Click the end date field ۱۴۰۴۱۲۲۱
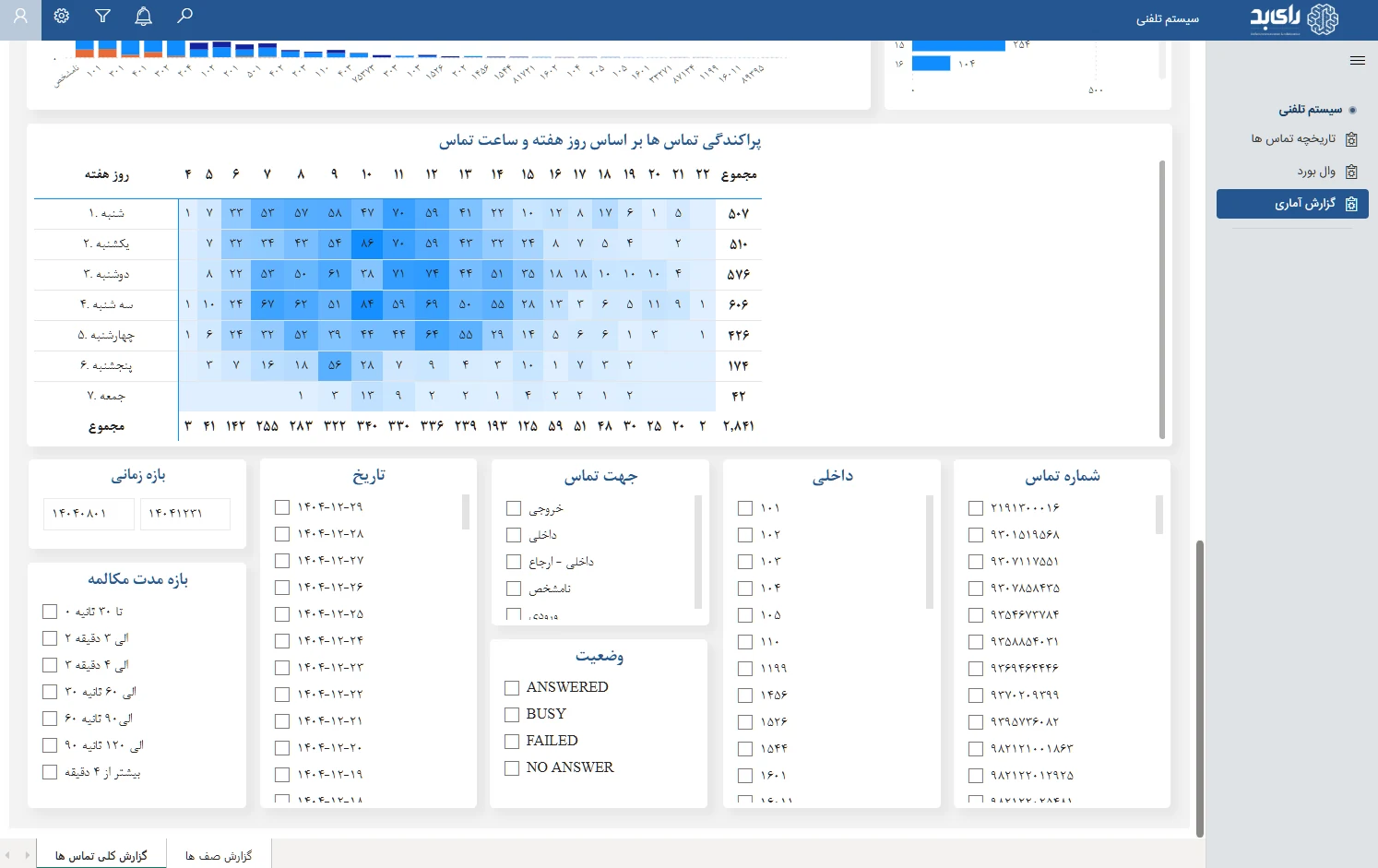Screen dimensions: 1378x868 (184, 514)
